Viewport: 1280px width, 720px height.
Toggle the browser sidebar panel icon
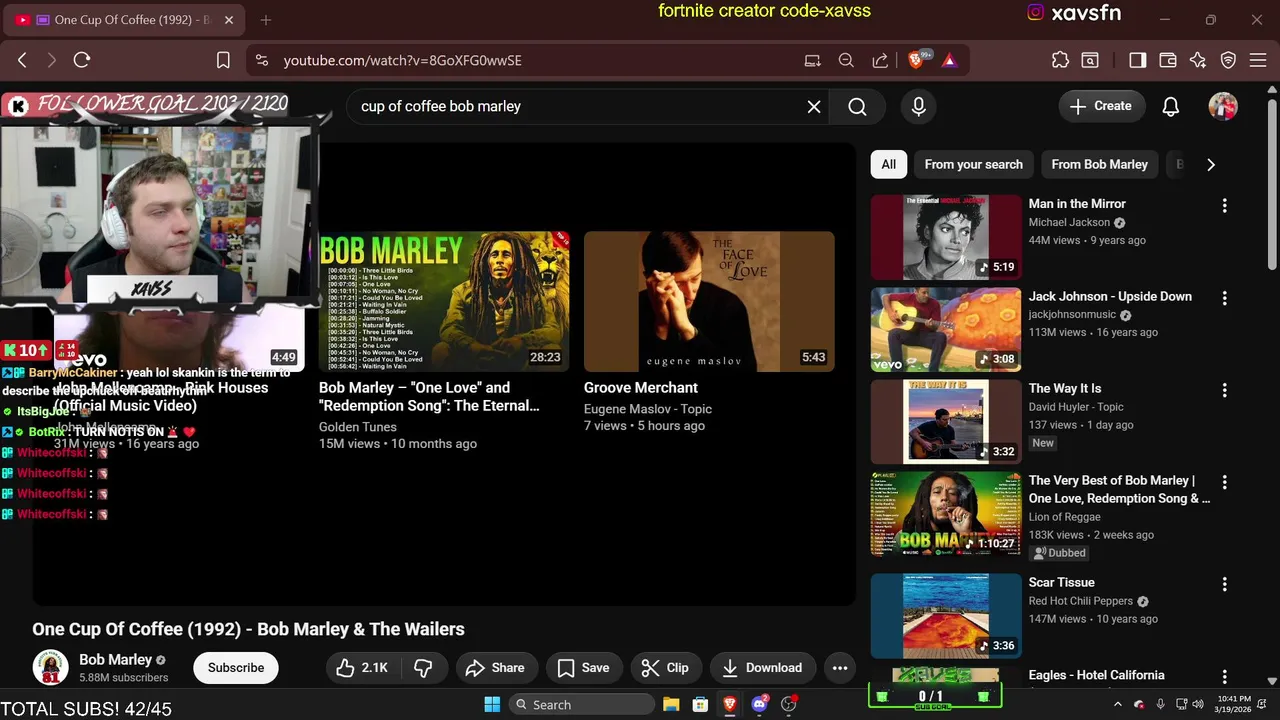[x=1137, y=60]
